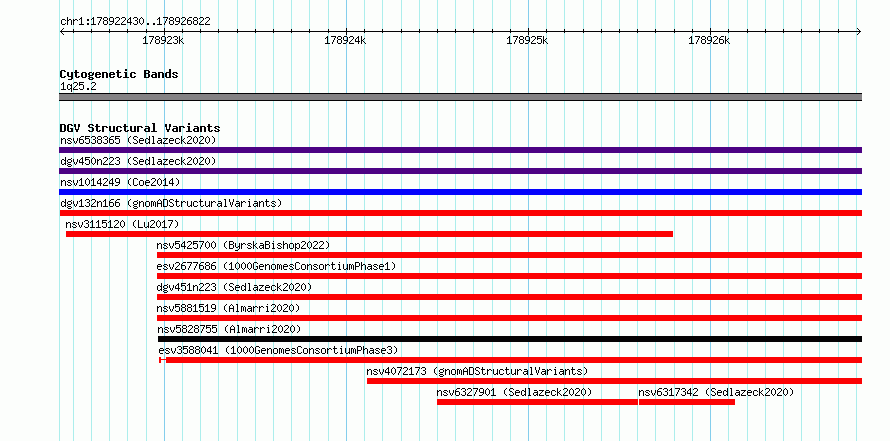The height and width of the screenshot is (441, 890).
Task: Click the nsv6538365 (Sedlazeck2020) label
Action: (138, 140)
